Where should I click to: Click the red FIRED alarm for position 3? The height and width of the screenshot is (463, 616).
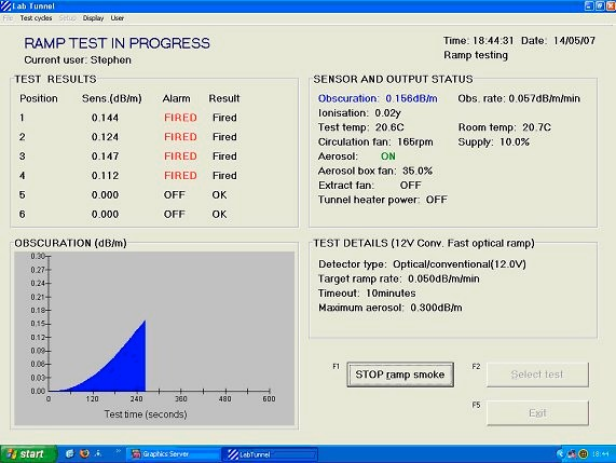180,156
